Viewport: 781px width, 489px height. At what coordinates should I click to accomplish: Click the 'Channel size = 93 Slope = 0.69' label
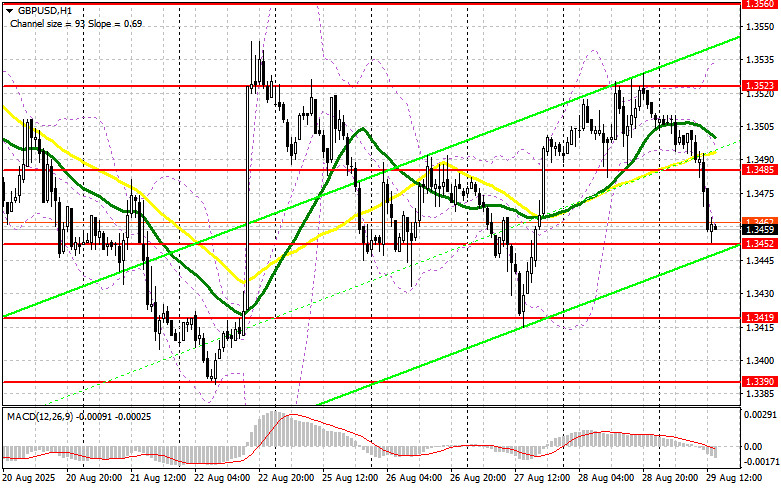click(x=76, y=23)
